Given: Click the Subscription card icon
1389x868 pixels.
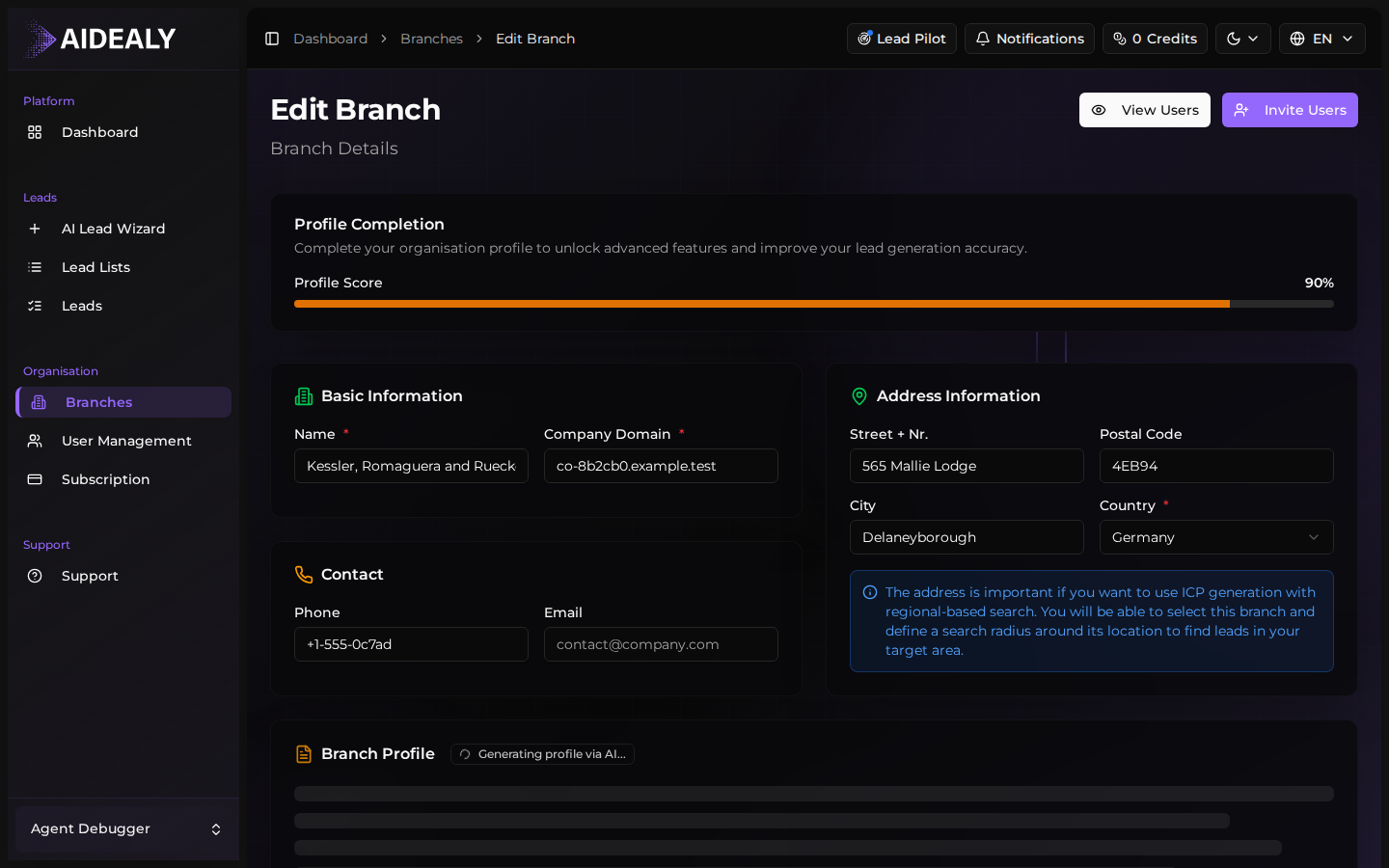Looking at the screenshot, I should click(x=35, y=479).
